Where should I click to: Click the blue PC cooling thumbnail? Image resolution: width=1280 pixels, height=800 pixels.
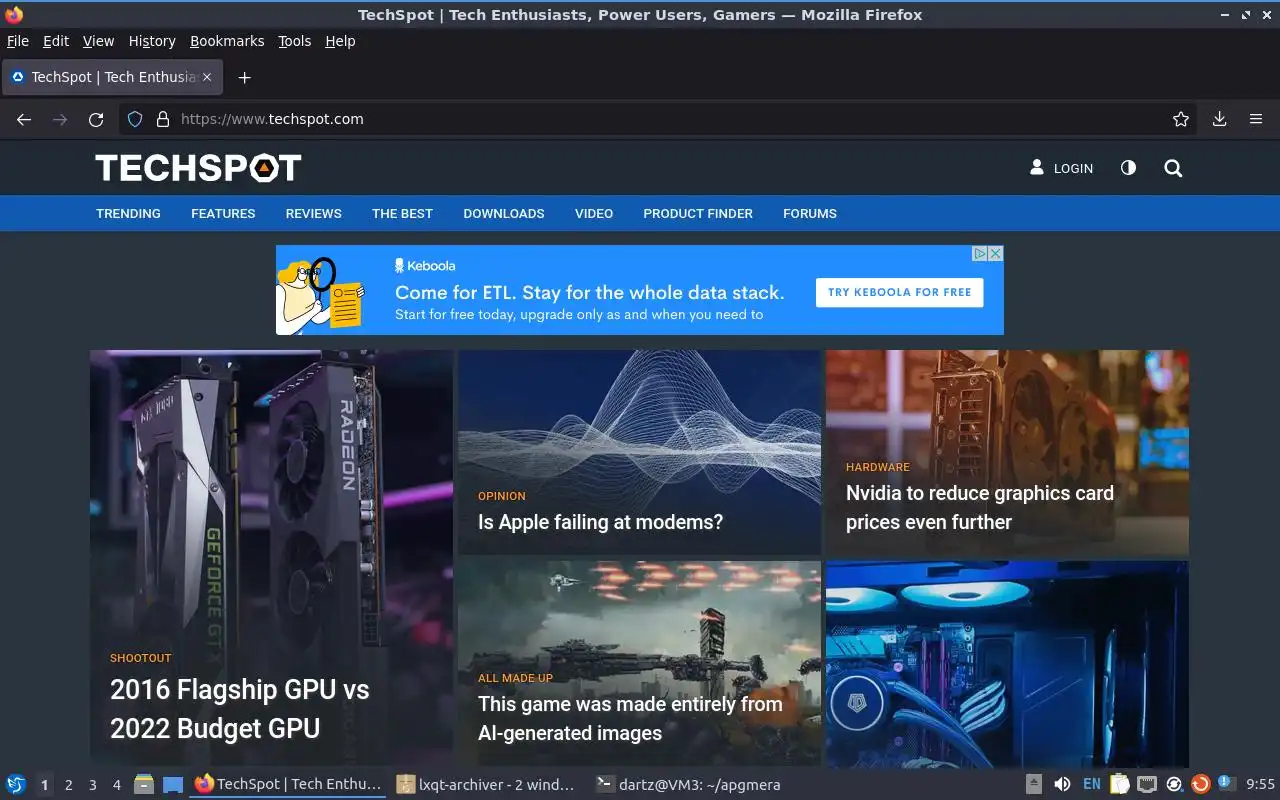coord(1007,663)
